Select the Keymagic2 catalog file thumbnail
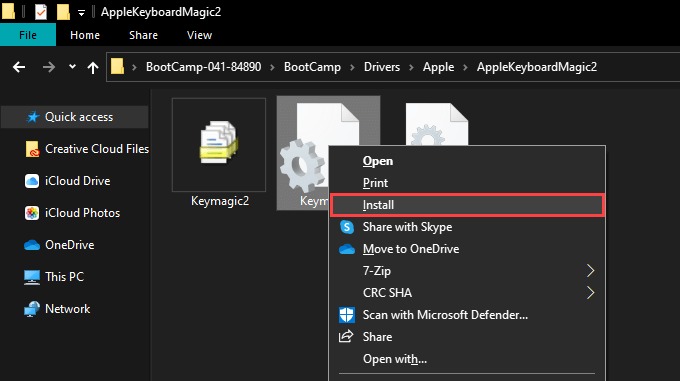Image resolution: width=680 pixels, height=381 pixels. click(x=219, y=144)
